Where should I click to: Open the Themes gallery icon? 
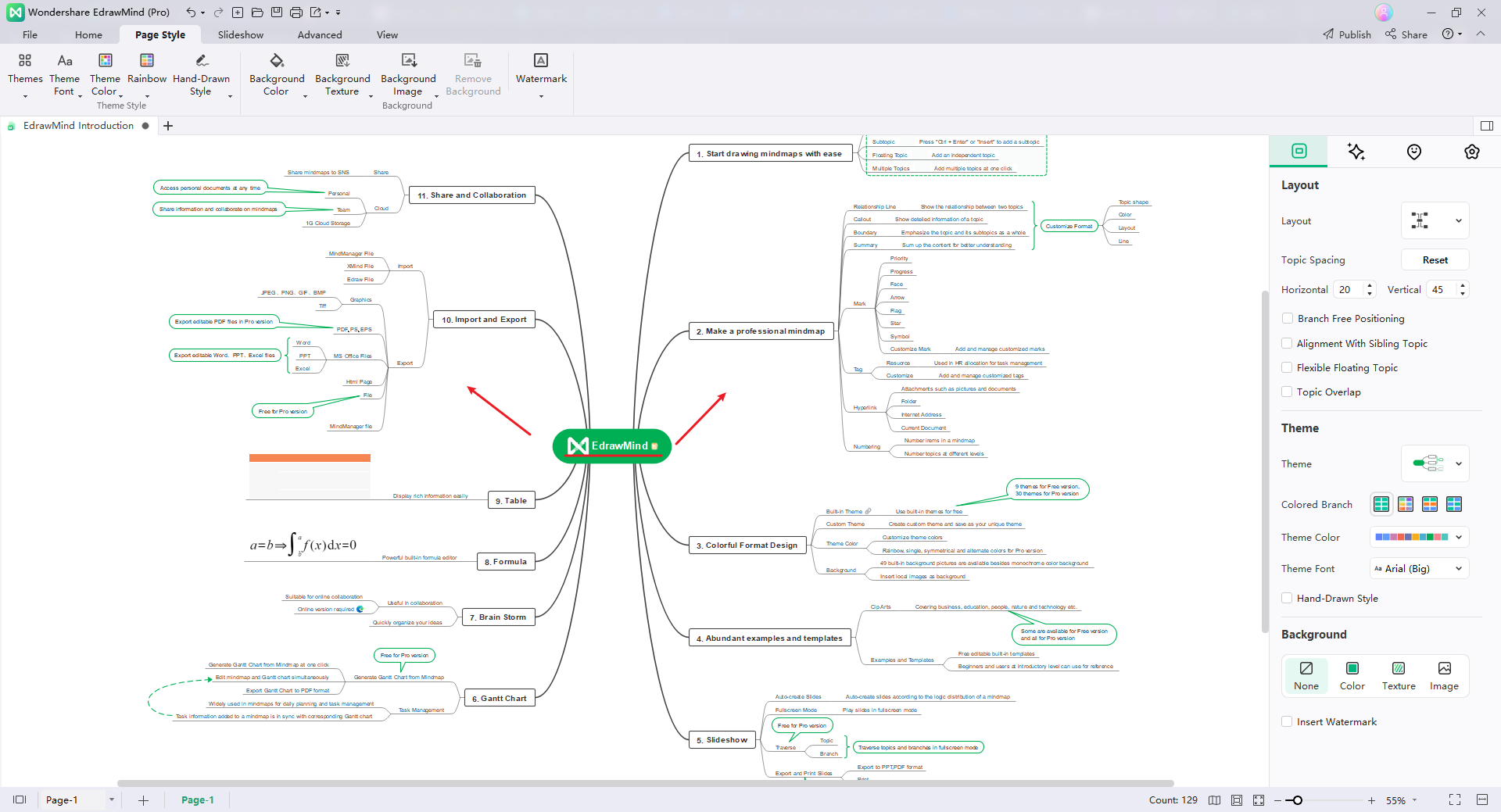pos(25,61)
